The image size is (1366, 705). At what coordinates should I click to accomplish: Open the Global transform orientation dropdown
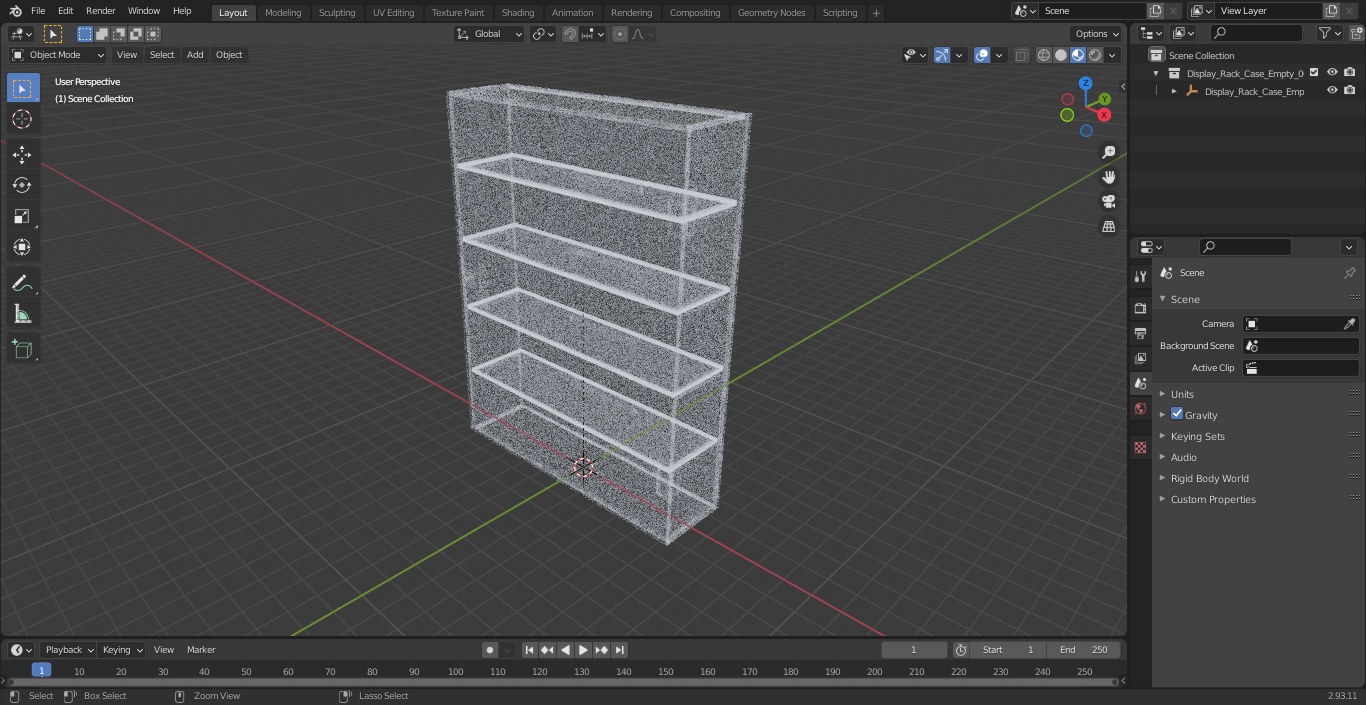pos(489,34)
